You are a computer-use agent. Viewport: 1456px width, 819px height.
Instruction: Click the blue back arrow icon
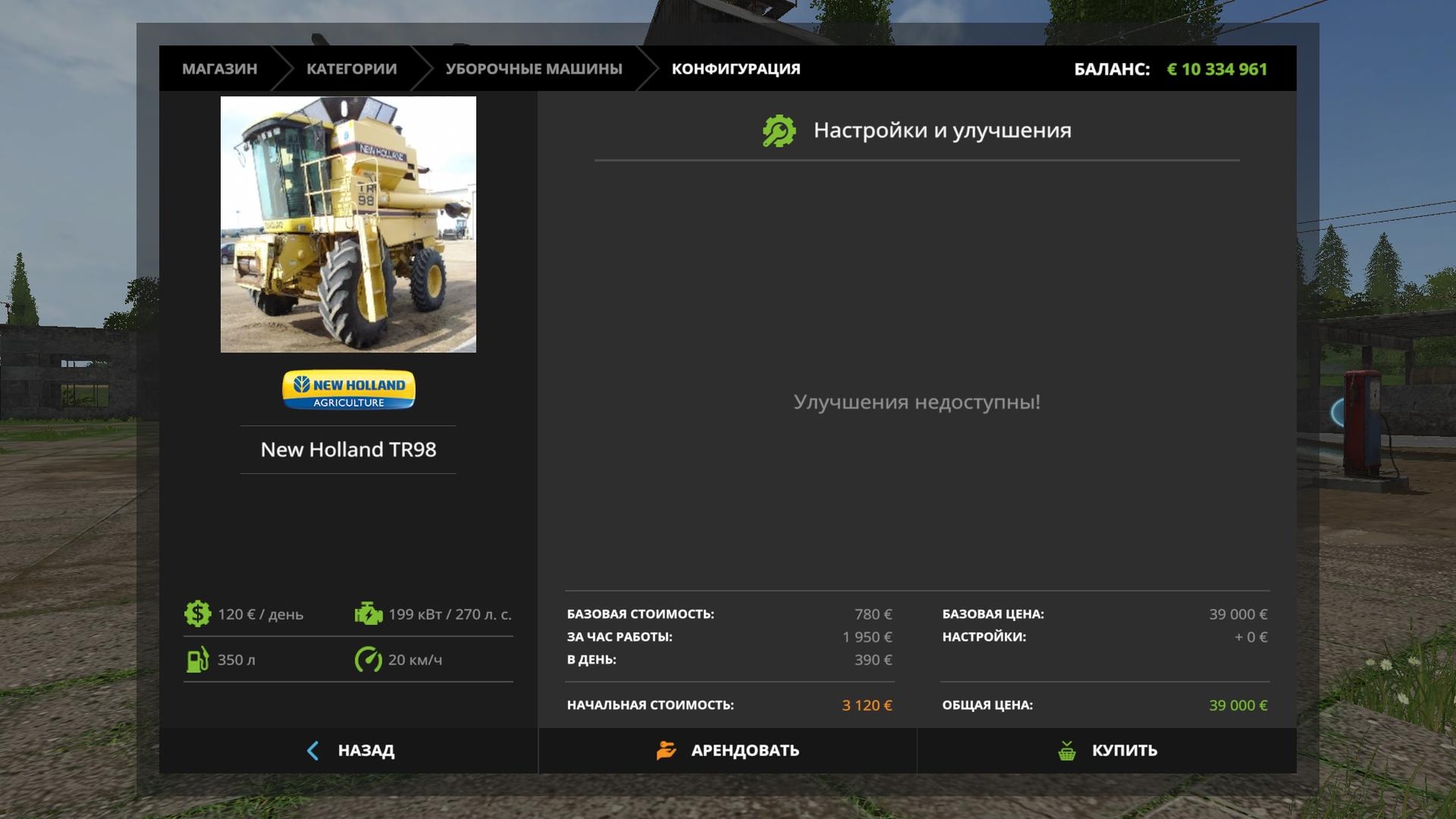point(313,750)
